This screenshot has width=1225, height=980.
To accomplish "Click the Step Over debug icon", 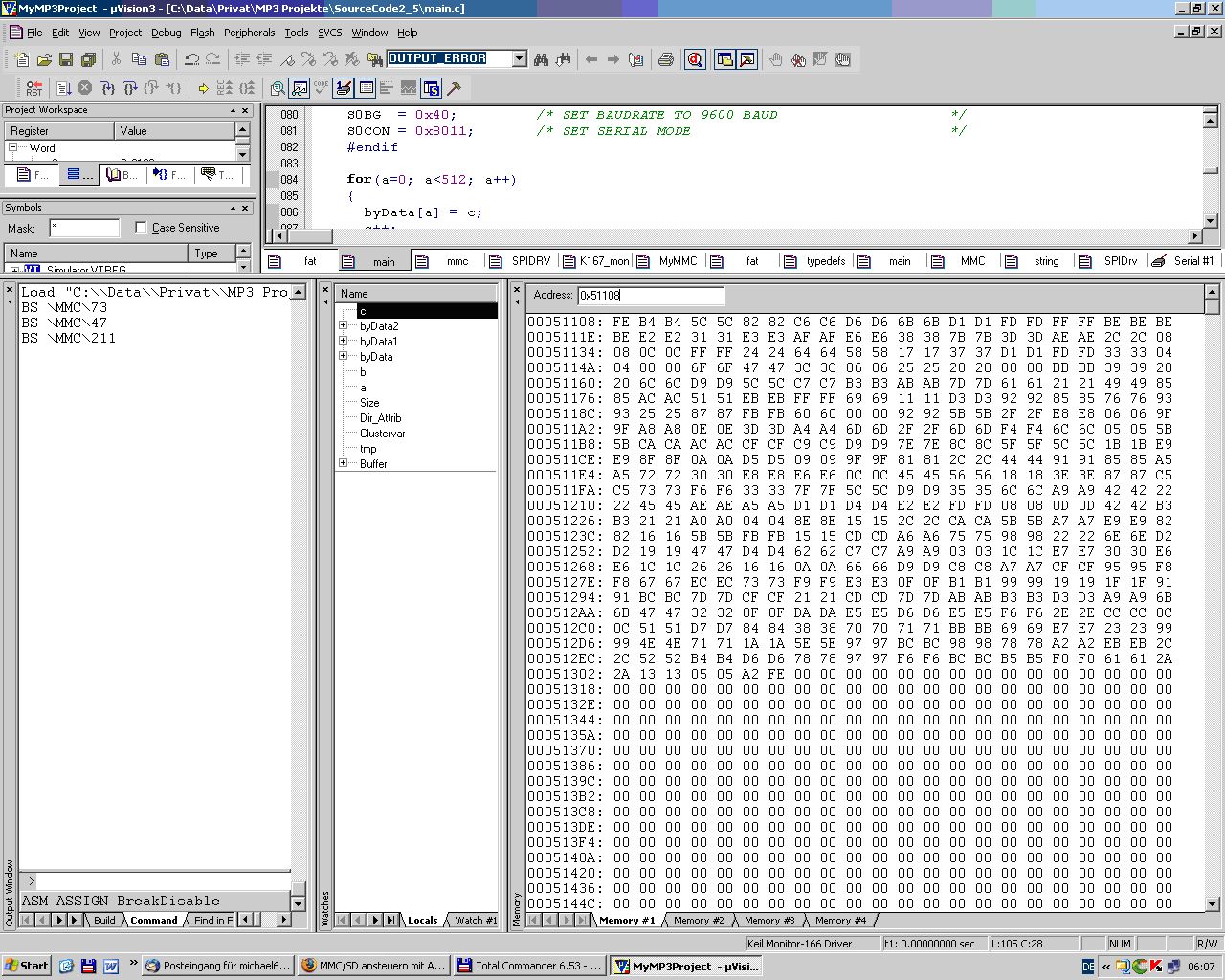I will tap(129, 88).
